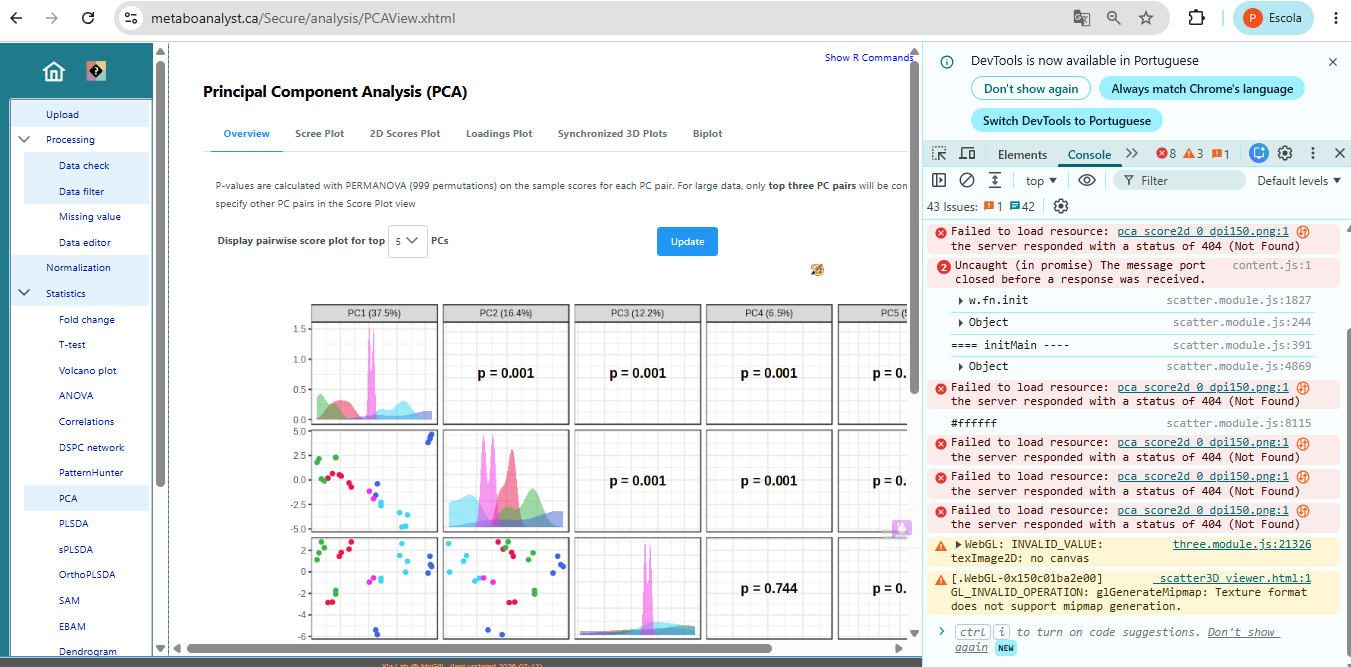Viewport: 1351px width, 667px height.
Task: Open the Show R Commands link
Action: pos(869,58)
